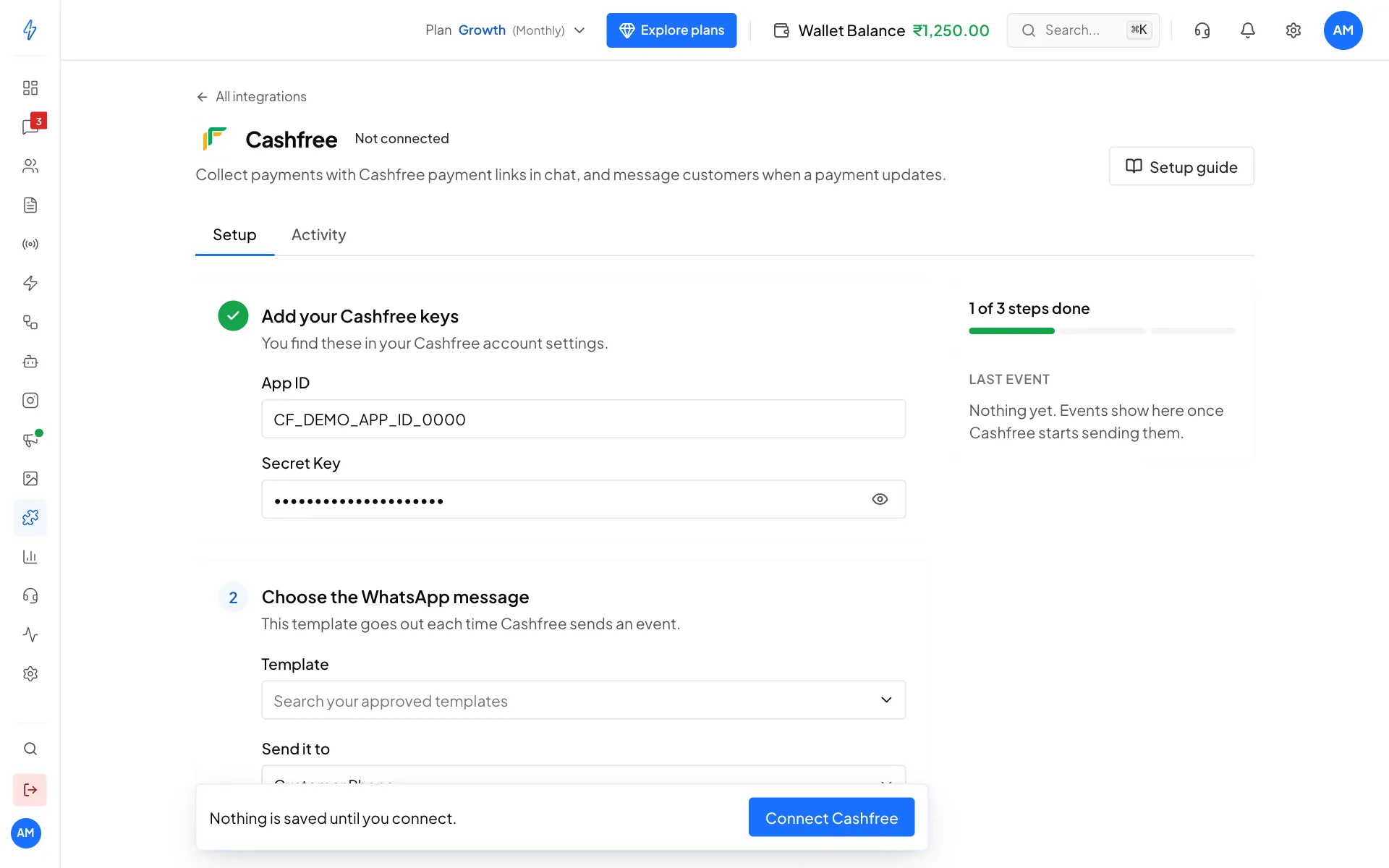The image size is (1389, 868).
Task: Open the chatbot robot icon in sidebar
Action: [30, 361]
